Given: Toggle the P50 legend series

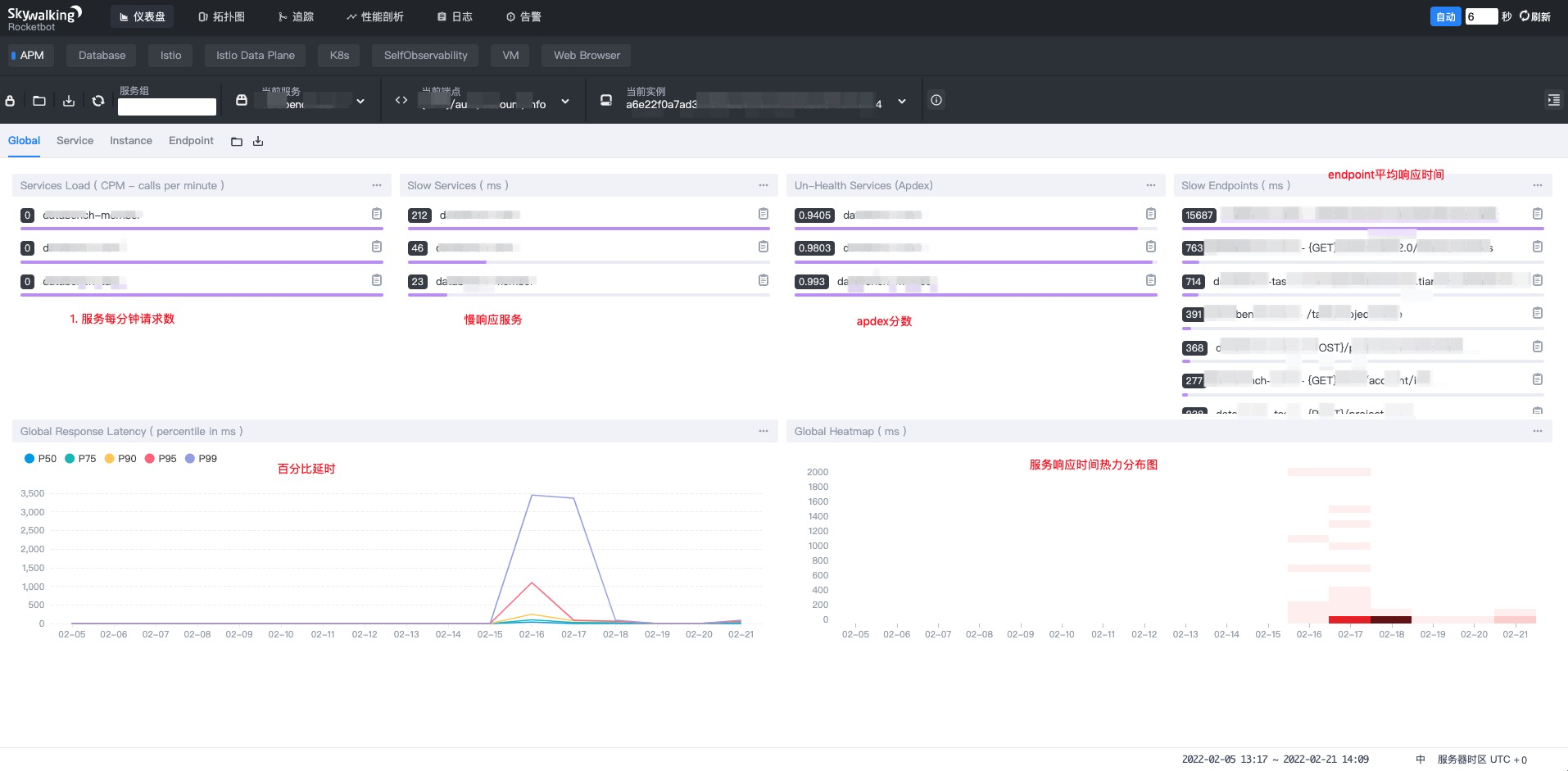Looking at the screenshot, I should pyautogui.click(x=40, y=459).
